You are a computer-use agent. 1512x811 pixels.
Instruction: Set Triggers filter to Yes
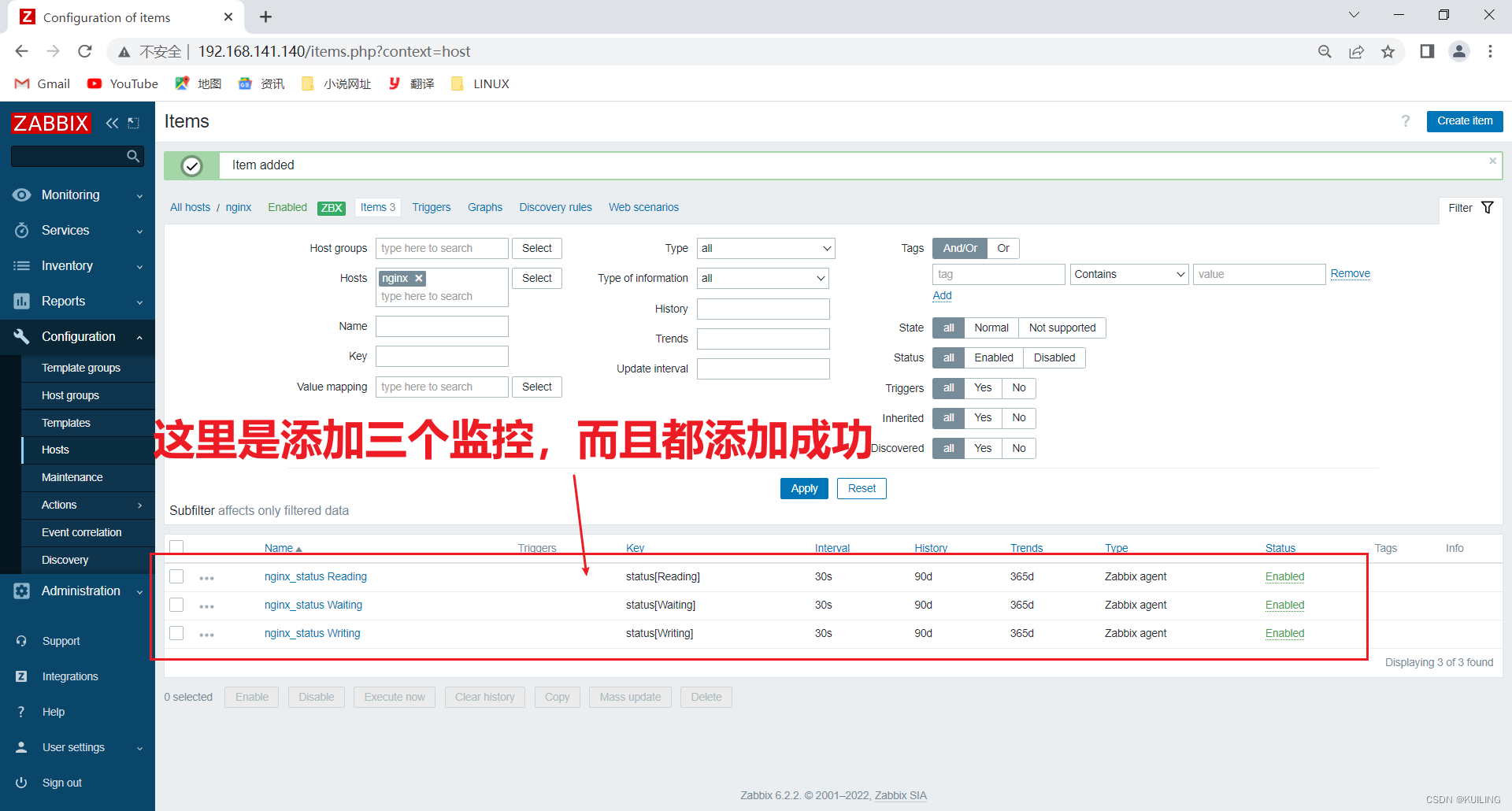click(x=983, y=387)
